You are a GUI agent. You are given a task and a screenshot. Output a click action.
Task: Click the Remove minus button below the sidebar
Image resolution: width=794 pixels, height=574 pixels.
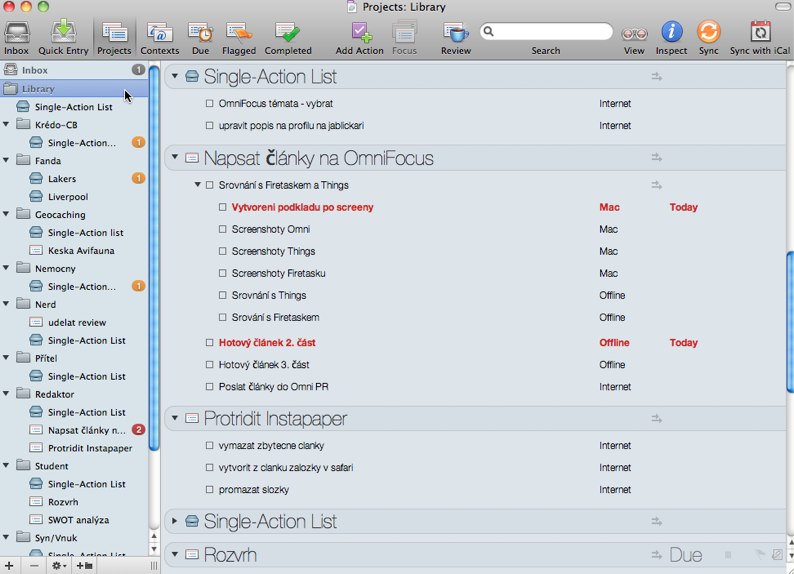pos(33,565)
